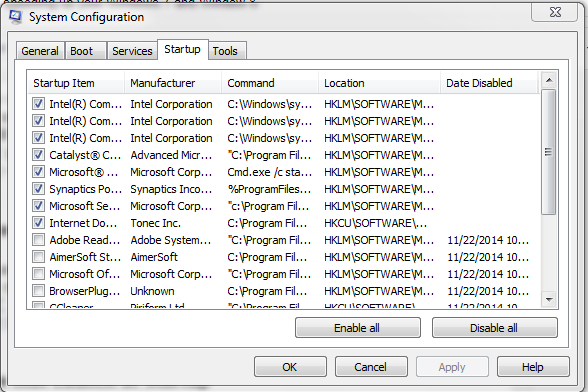588x392 pixels.
Task: Select the Startup tab
Action: [x=183, y=49]
